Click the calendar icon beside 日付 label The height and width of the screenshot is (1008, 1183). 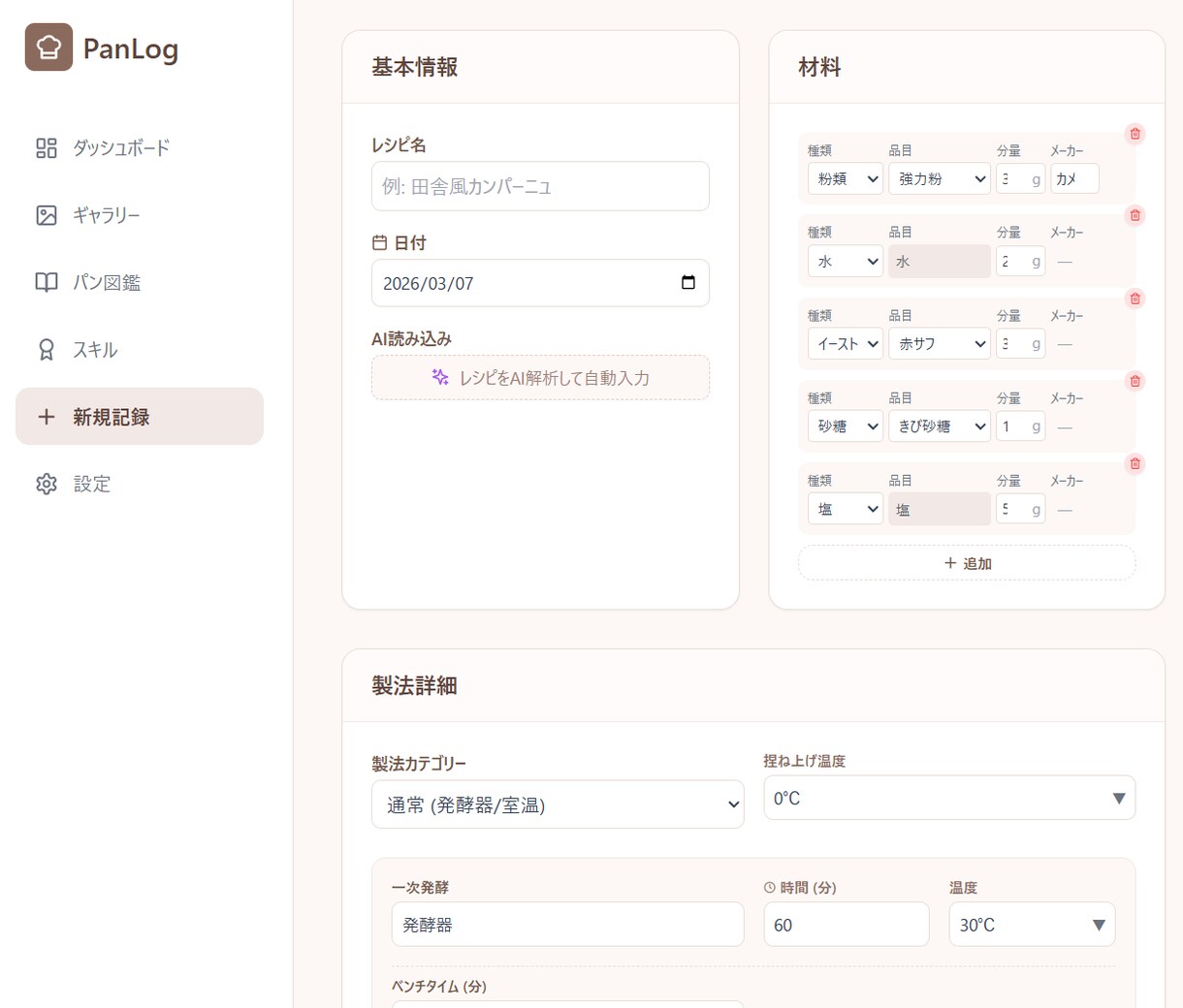pos(380,243)
